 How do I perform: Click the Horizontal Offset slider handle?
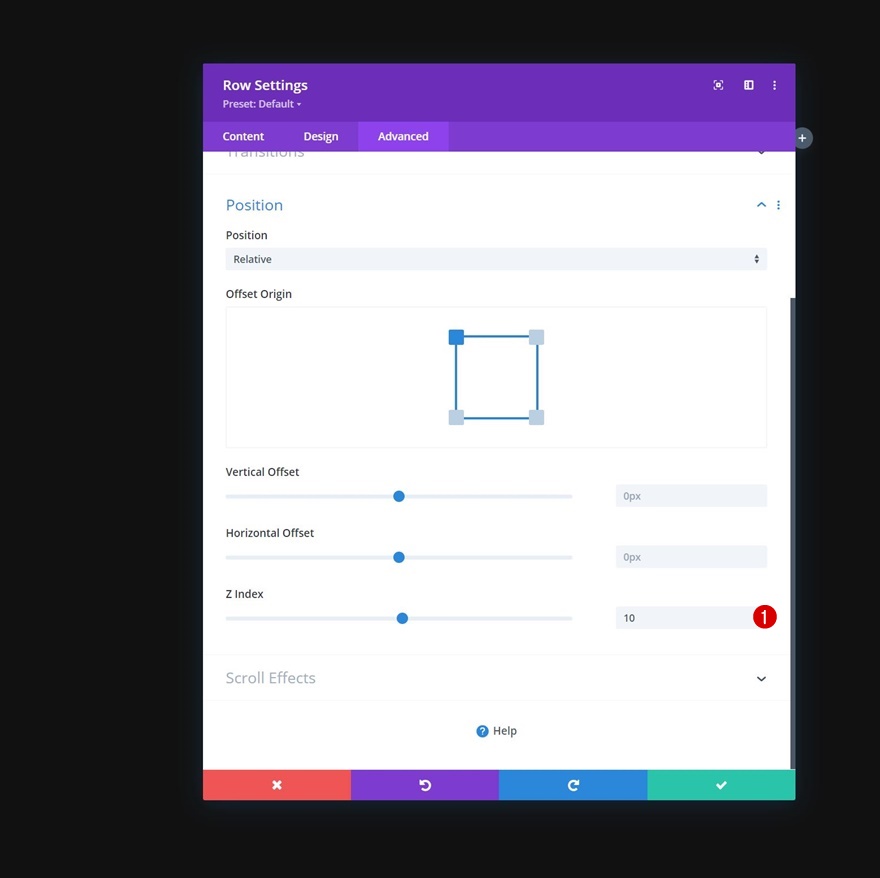[399, 557]
